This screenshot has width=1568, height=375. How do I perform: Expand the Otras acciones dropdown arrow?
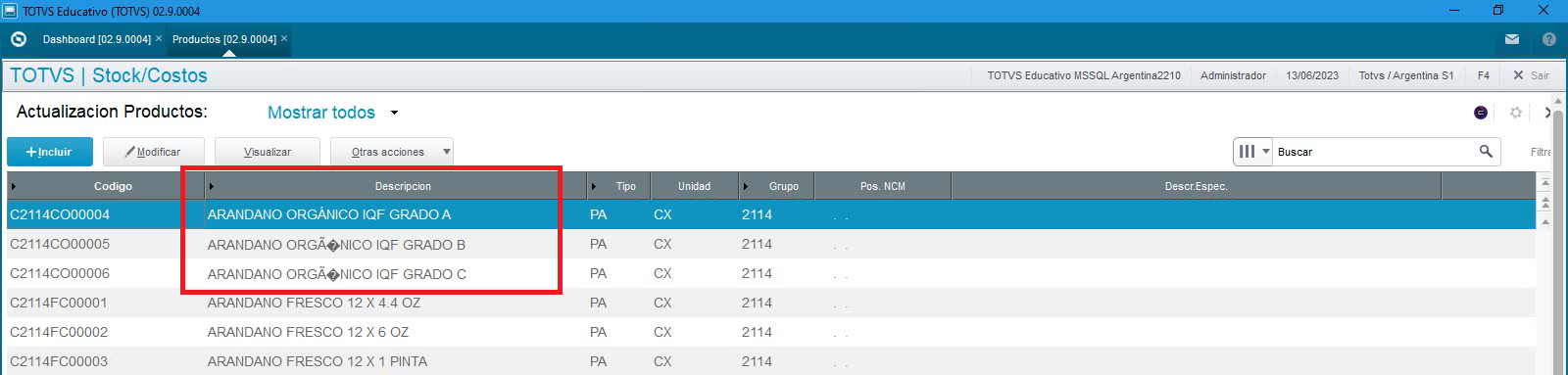(x=447, y=152)
